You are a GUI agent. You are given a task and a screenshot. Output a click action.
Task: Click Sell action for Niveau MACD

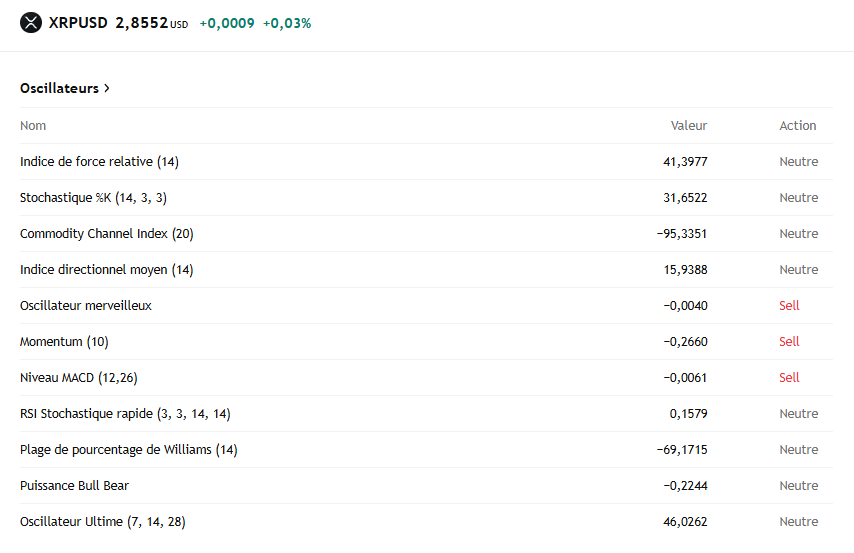(789, 377)
